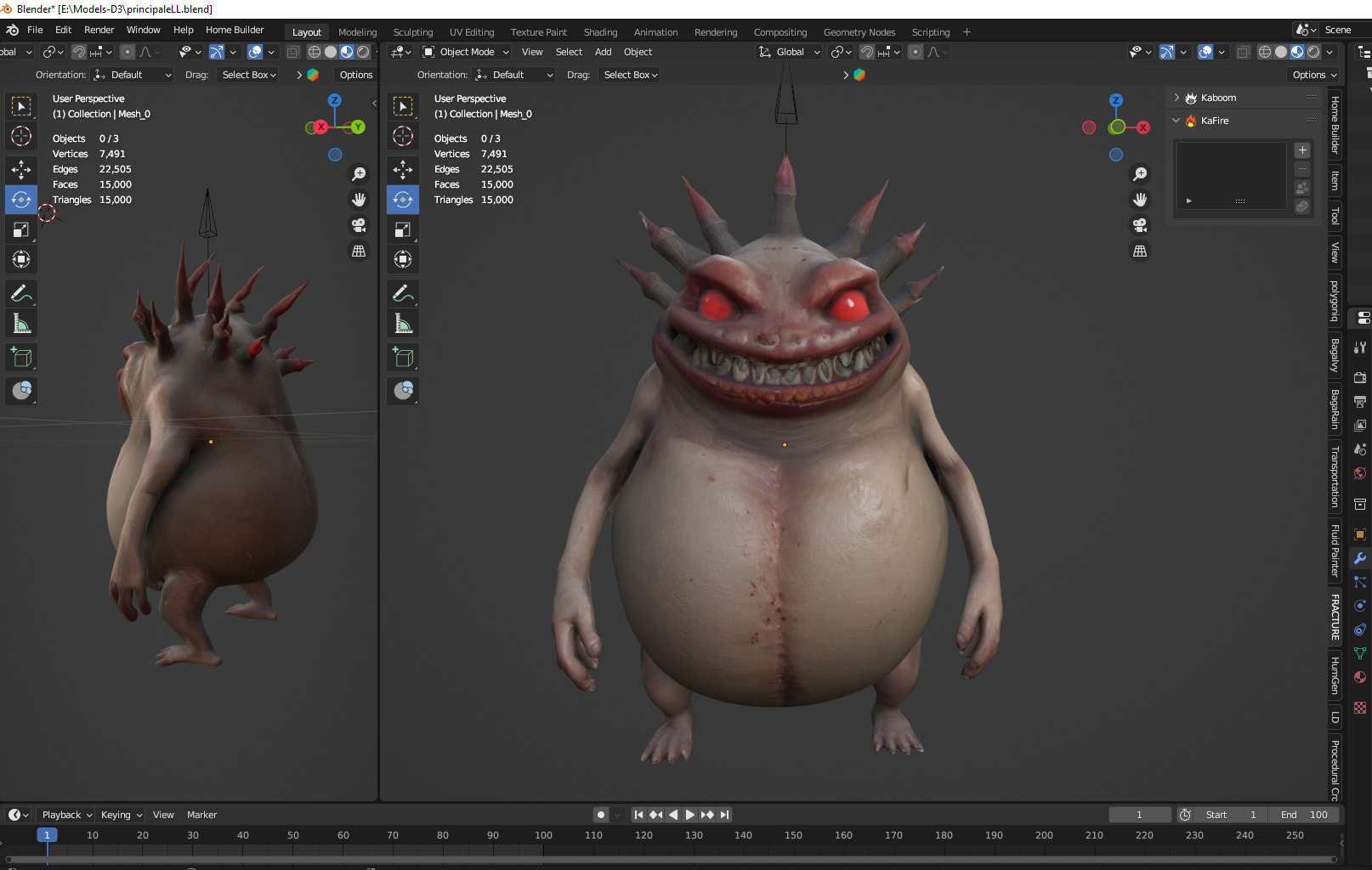The image size is (1372, 870).
Task: Enable solid shading in right viewport
Action: tap(1281, 52)
